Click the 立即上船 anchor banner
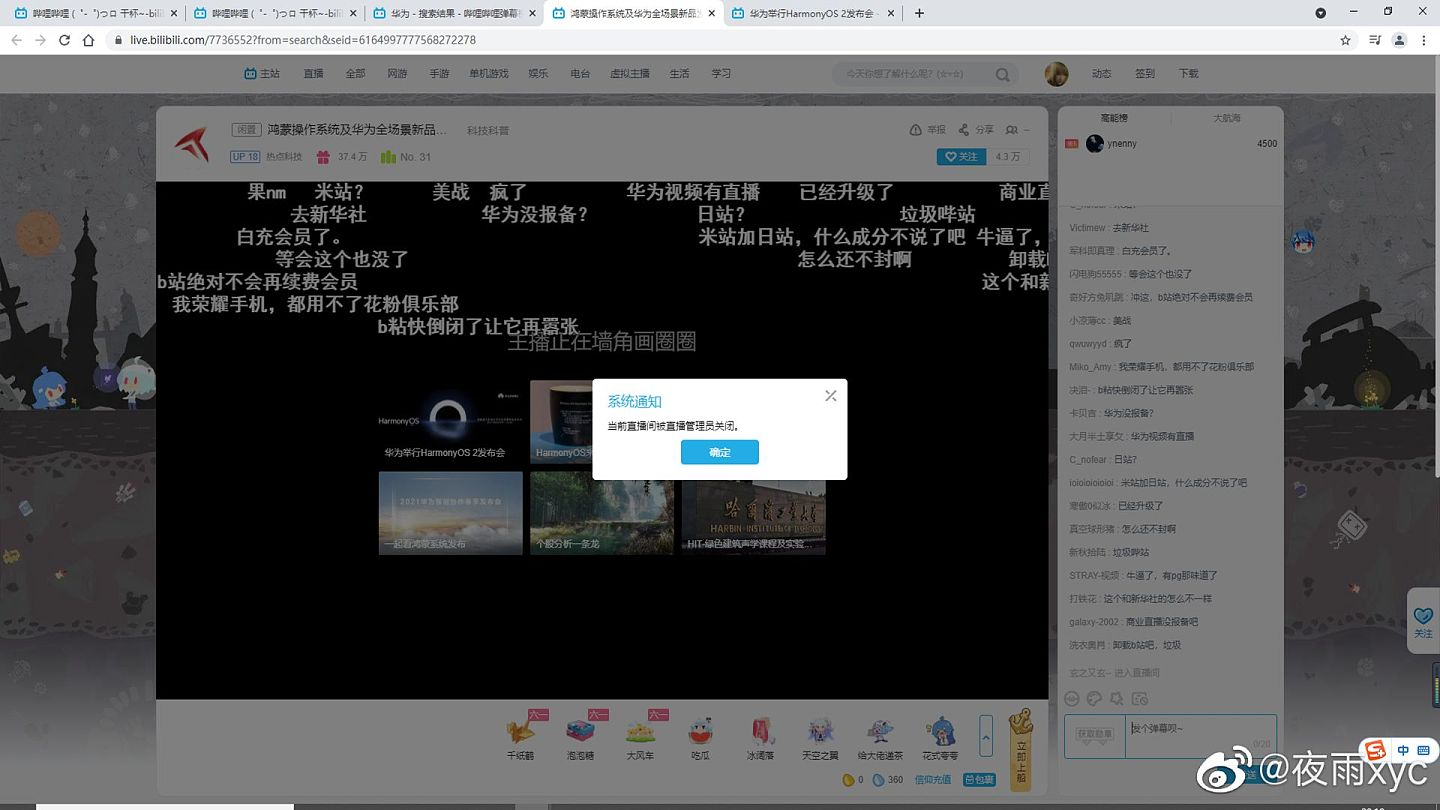 (1021, 749)
